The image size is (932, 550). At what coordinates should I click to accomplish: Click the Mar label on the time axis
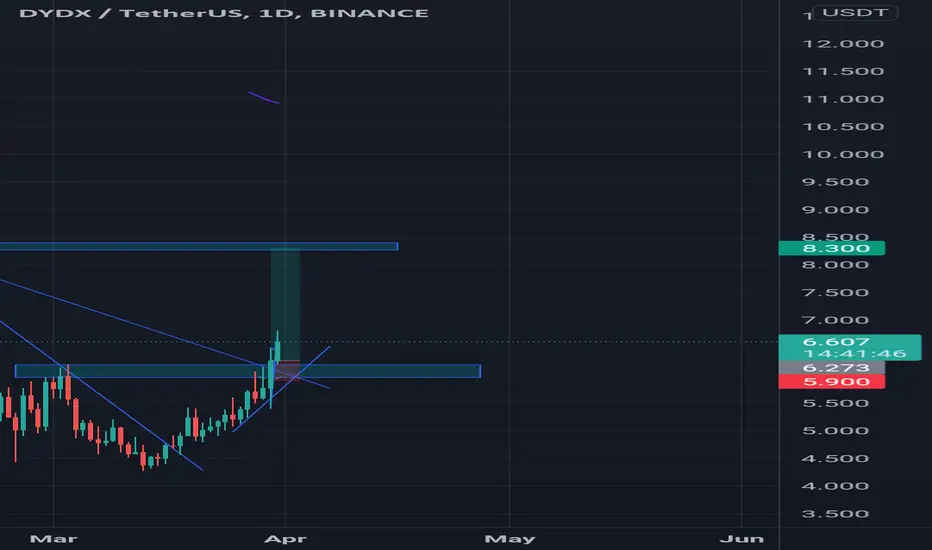53,539
